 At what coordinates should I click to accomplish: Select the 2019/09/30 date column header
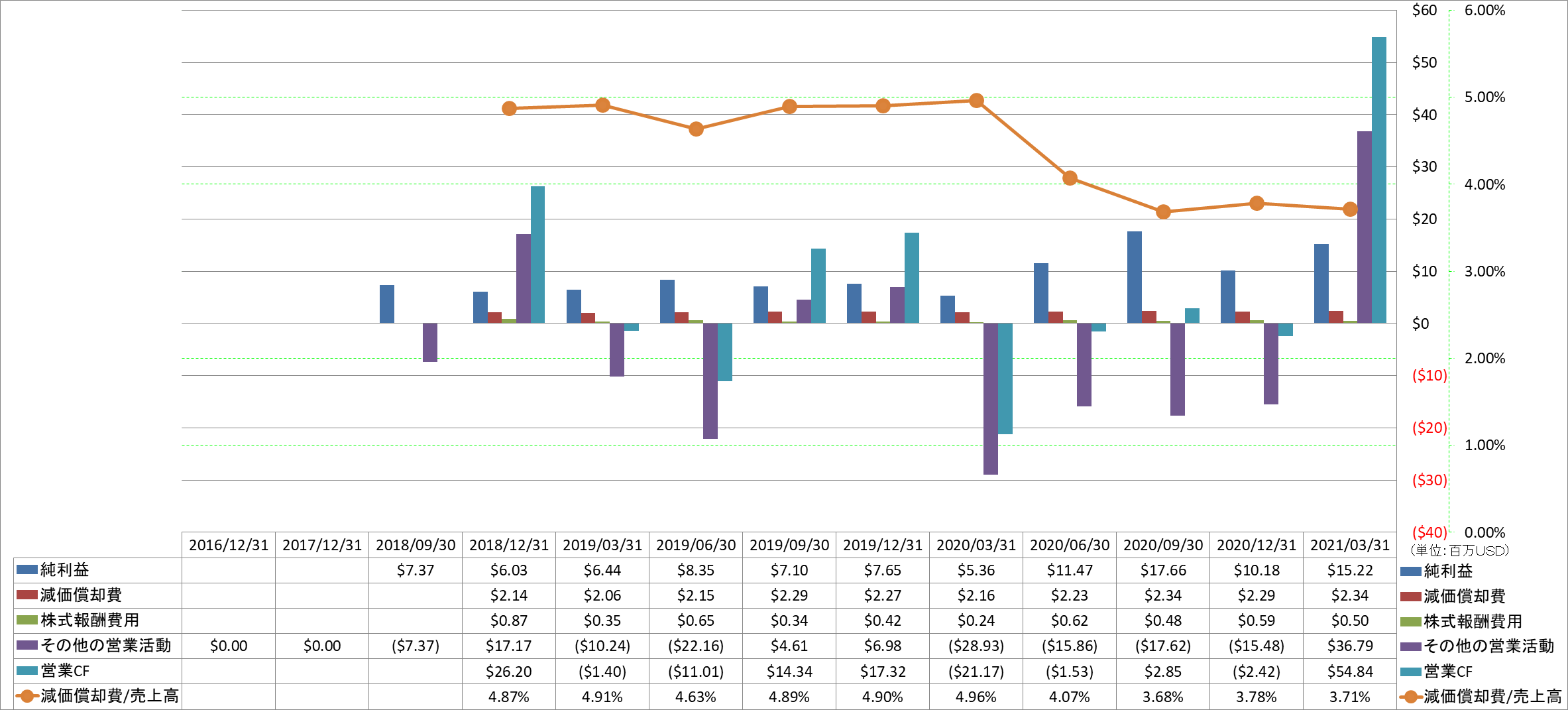(x=789, y=545)
